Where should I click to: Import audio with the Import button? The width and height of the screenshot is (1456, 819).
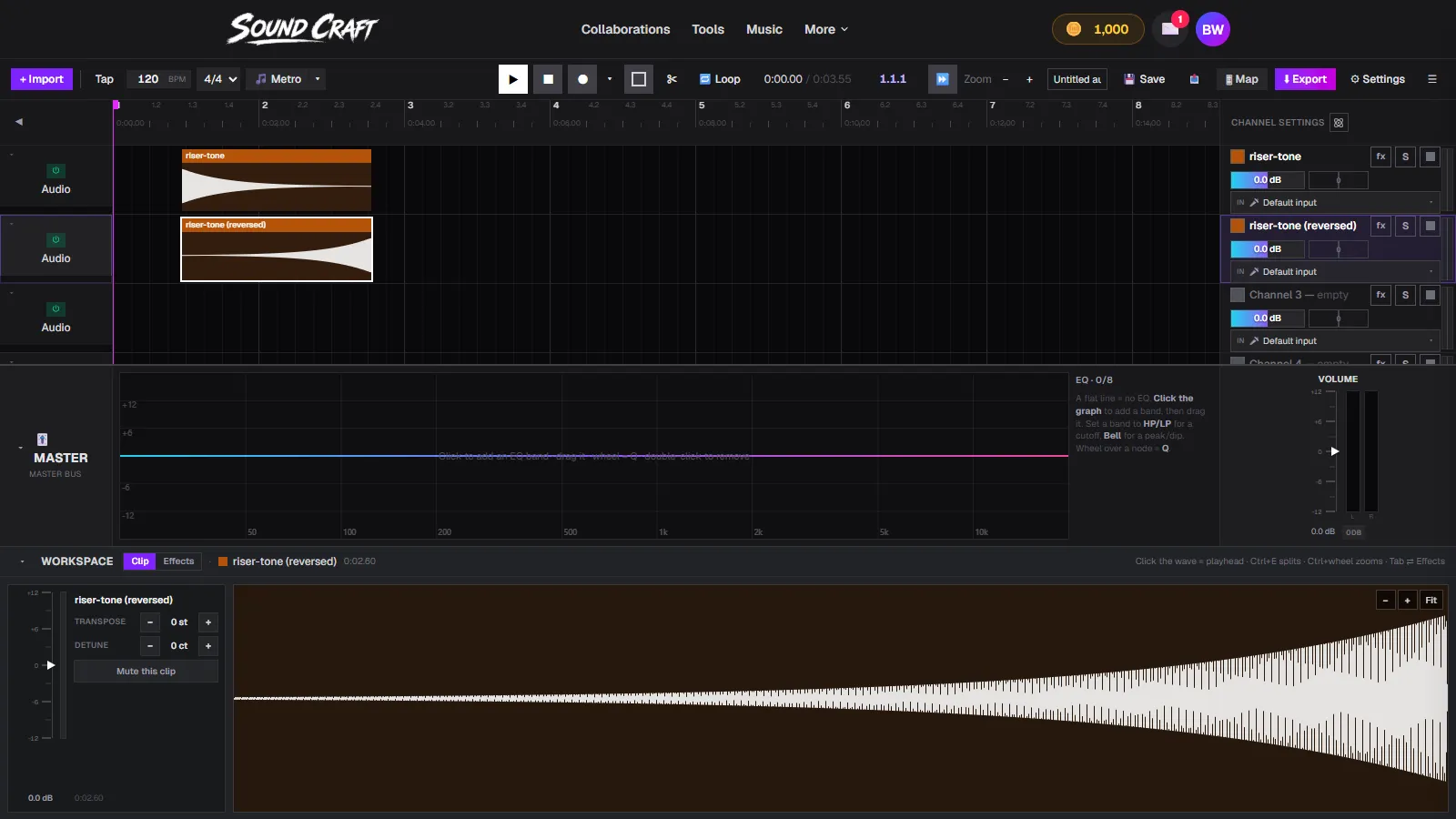pos(42,79)
